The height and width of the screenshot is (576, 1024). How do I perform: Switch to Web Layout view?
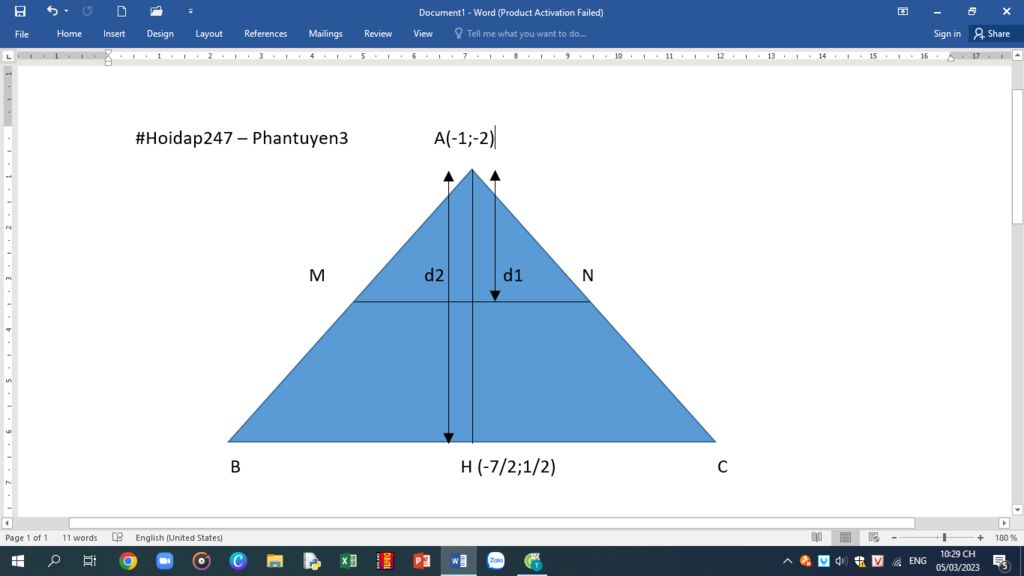[x=874, y=537]
